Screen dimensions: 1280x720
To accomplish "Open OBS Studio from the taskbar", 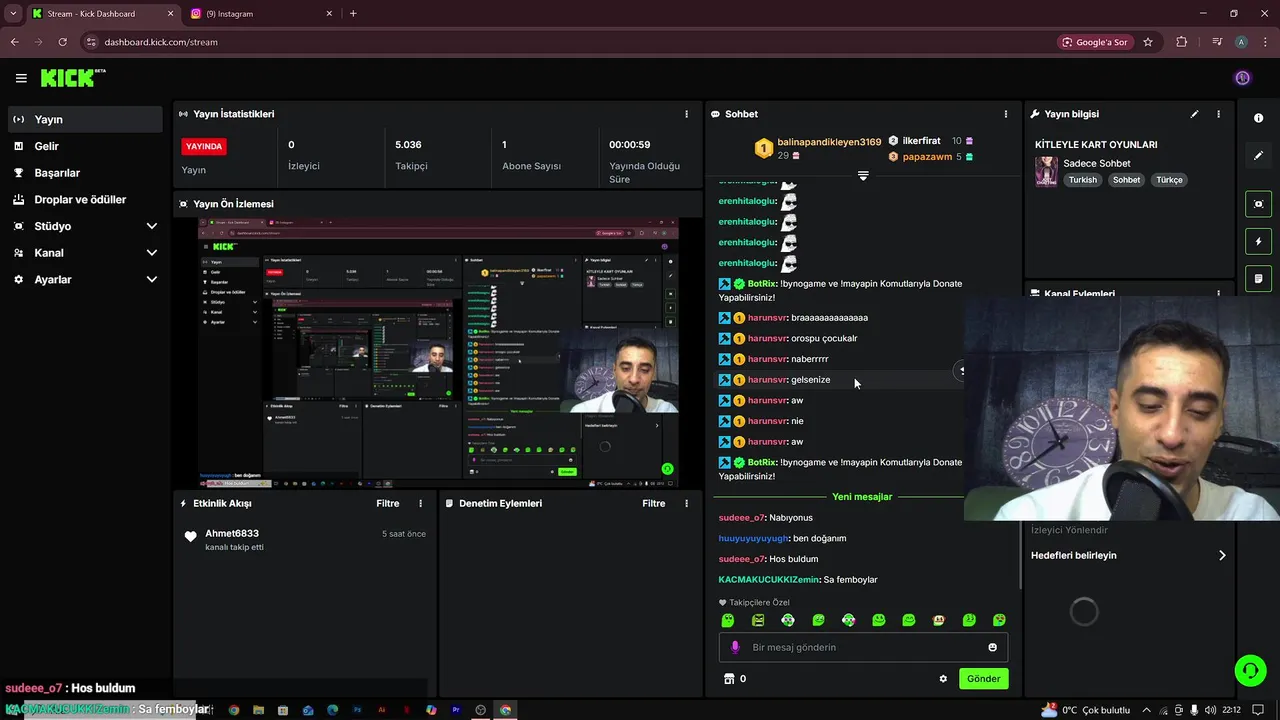I will [x=481, y=710].
